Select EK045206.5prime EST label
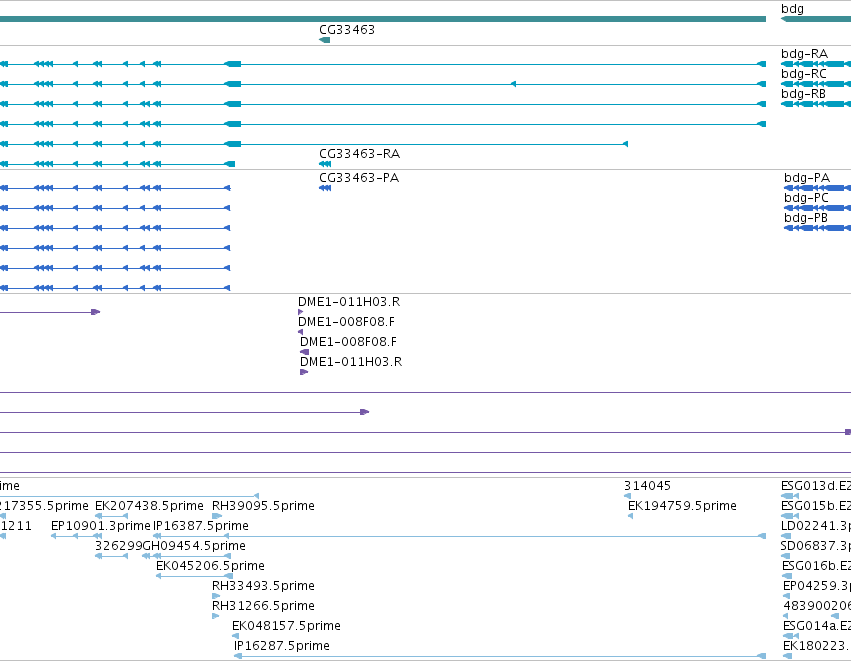851x661 pixels. coord(211,566)
